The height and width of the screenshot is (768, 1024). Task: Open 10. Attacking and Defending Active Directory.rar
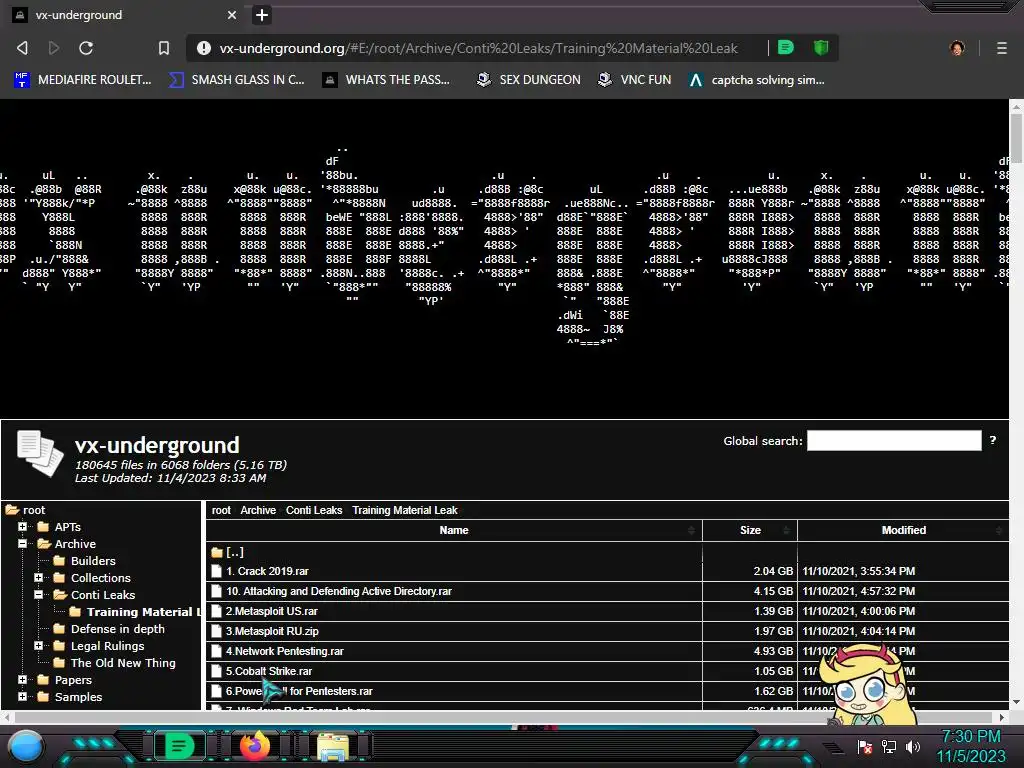point(339,591)
